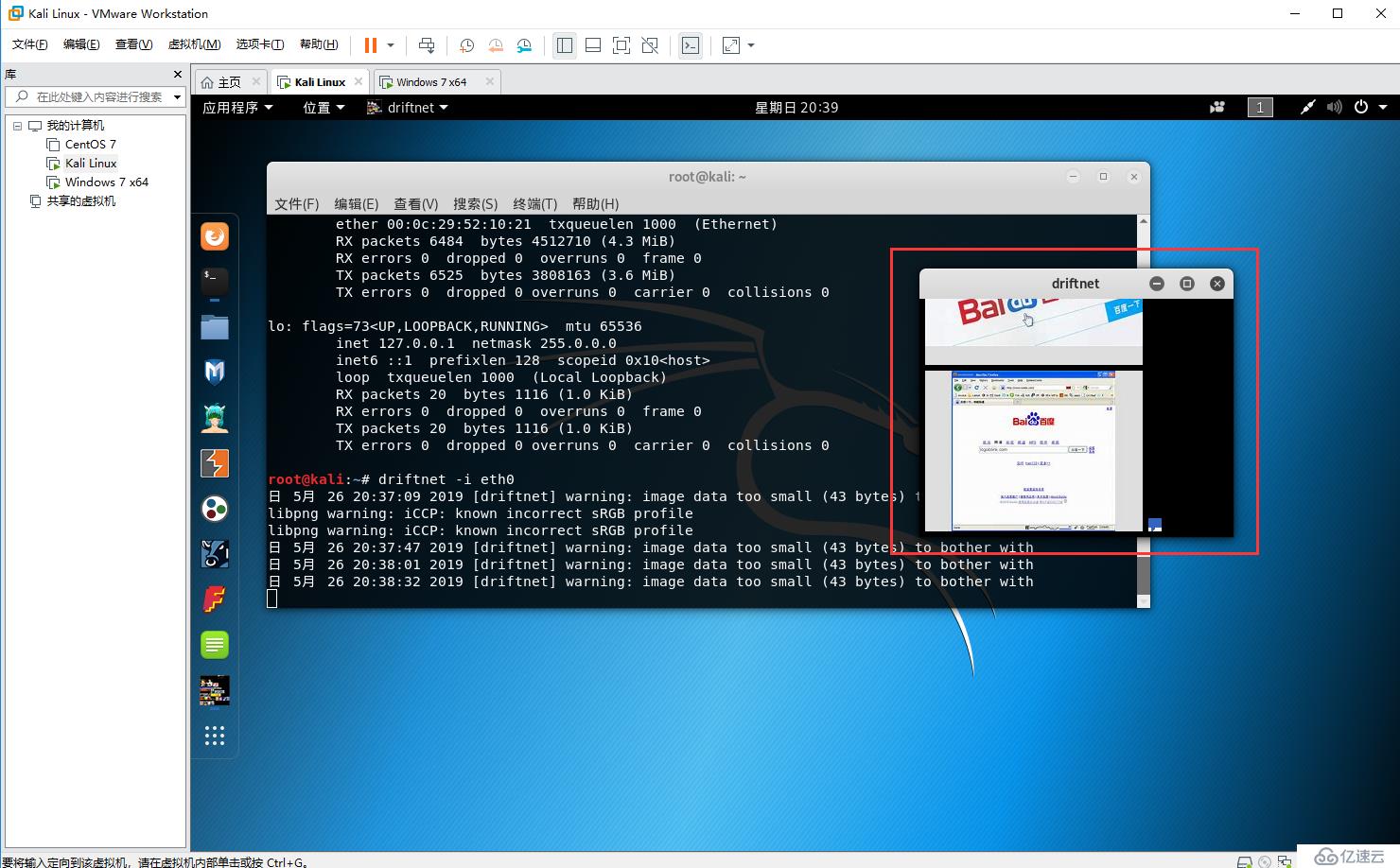The height and width of the screenshot is (868, 1400).
Task: Launch the Terminal from the Kali dock
Action: tap(215, 281)
